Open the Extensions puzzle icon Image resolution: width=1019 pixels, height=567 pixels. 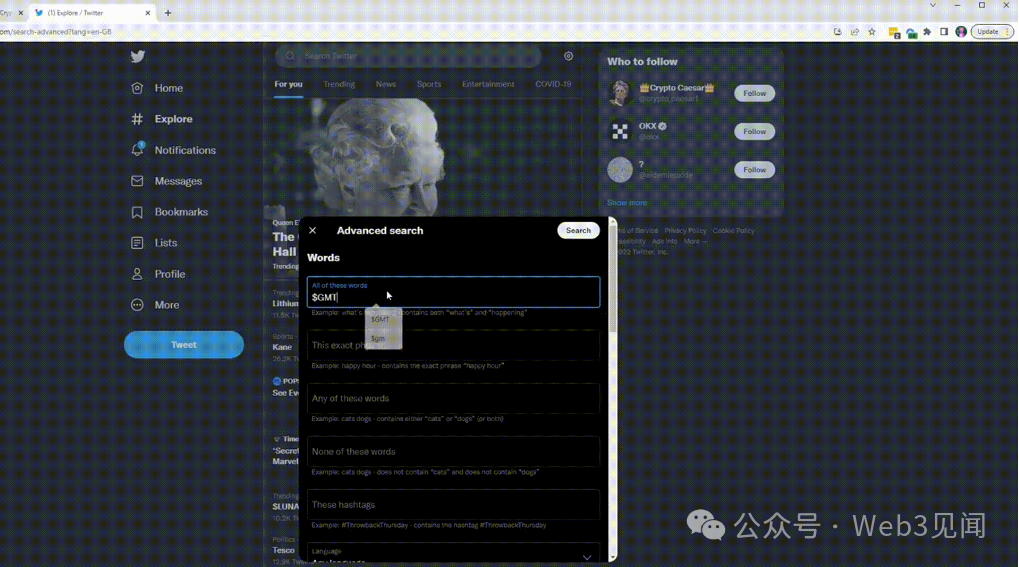tap(927, 31)
